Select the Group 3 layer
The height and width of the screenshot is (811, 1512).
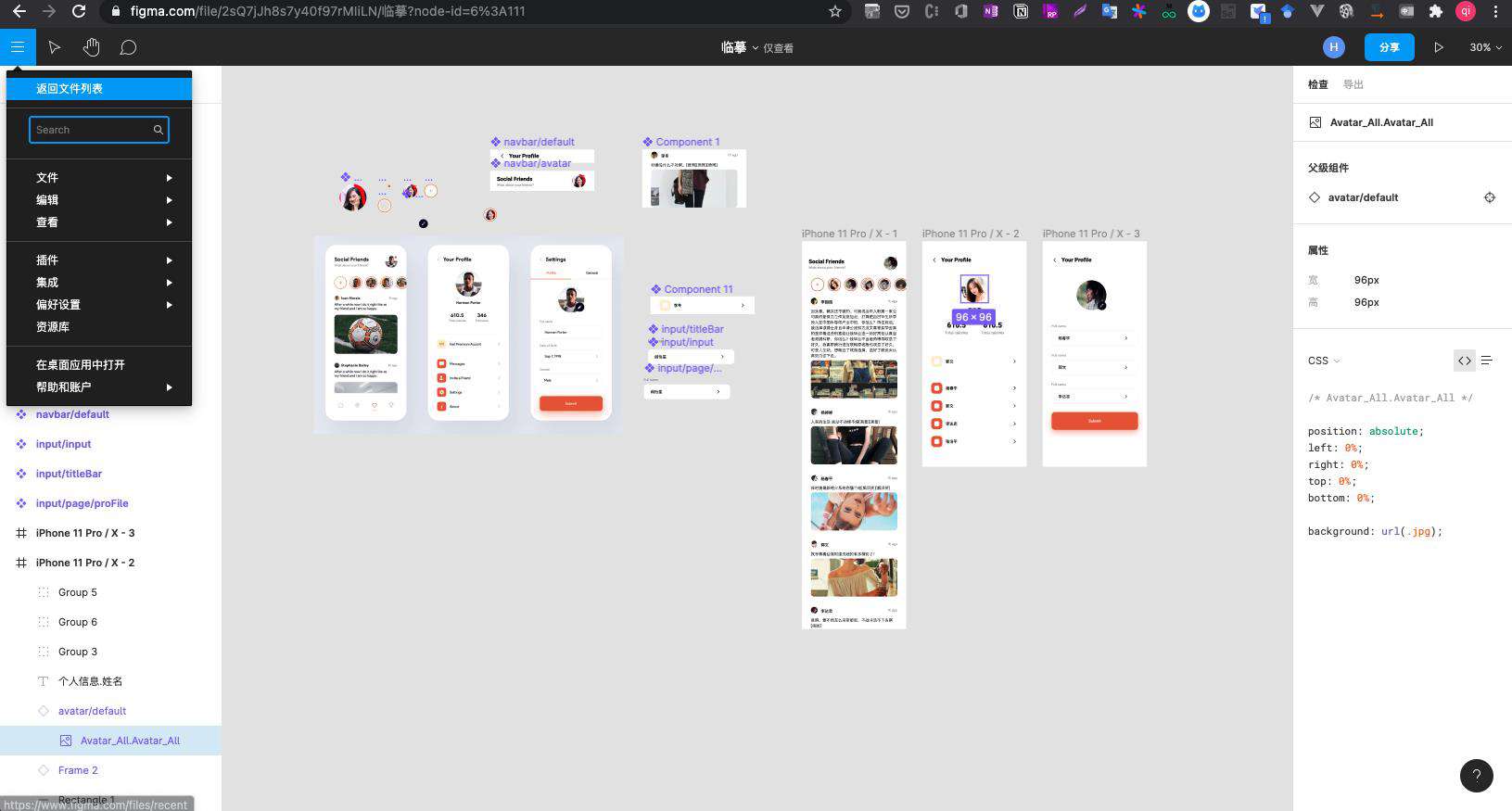pyautogui.click(x=78, y=652)
